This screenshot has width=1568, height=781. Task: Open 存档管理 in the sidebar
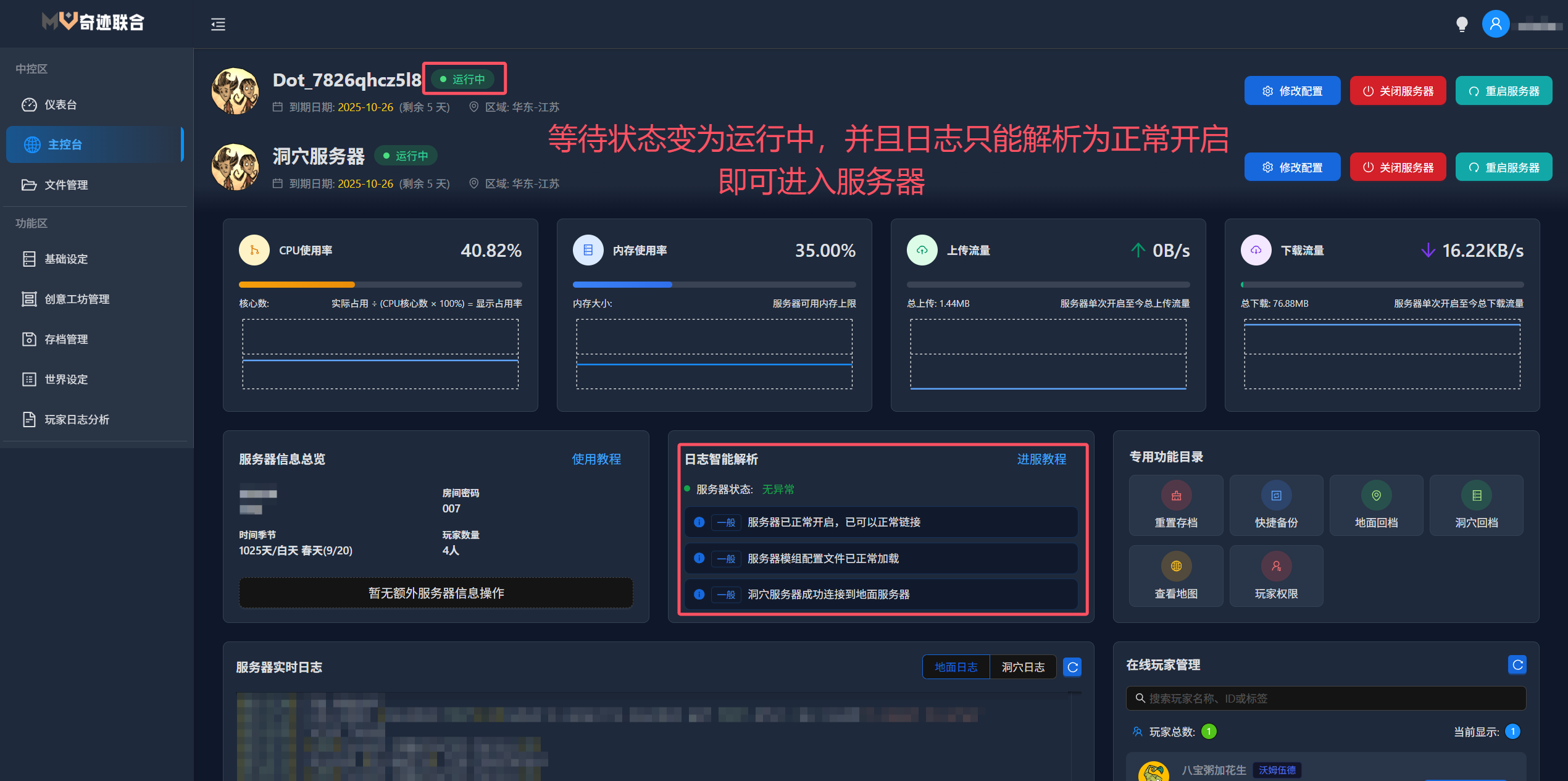[66, 339]
